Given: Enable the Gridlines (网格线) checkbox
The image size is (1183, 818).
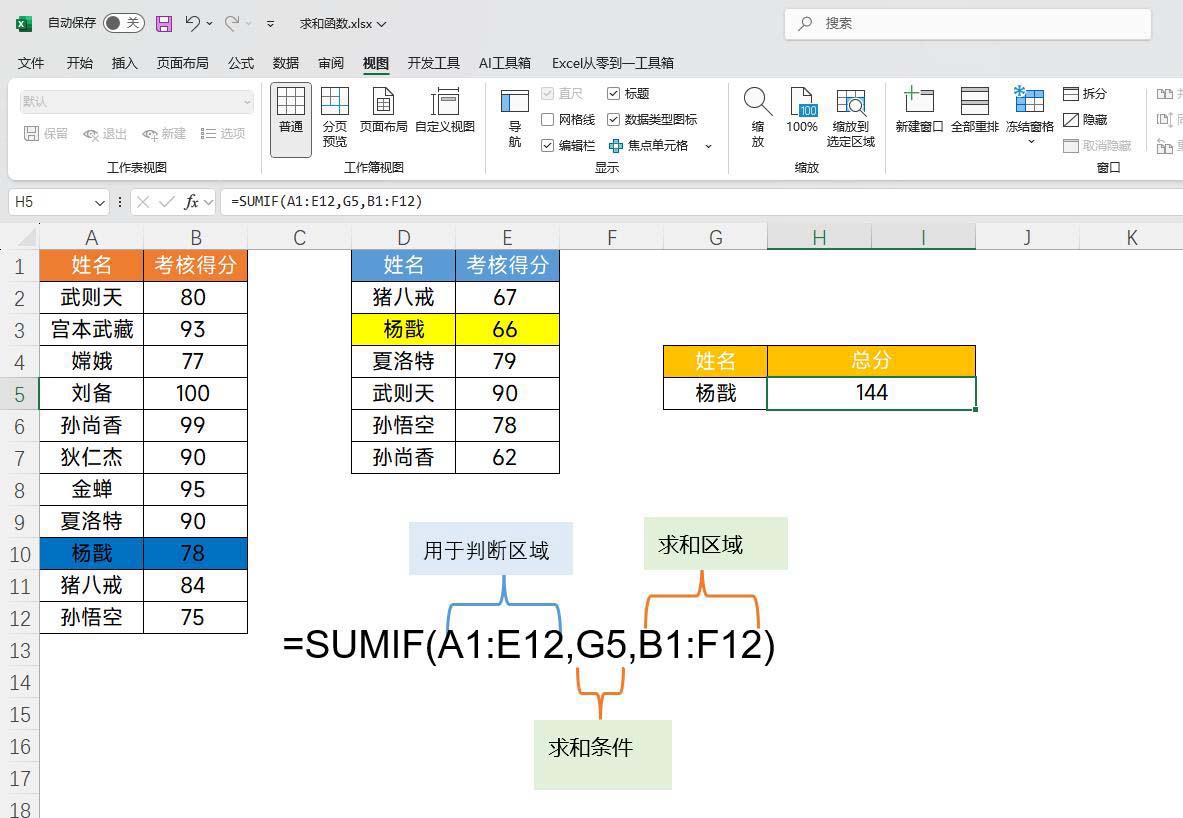Looking at the screenshot, I should coord(548,120).
